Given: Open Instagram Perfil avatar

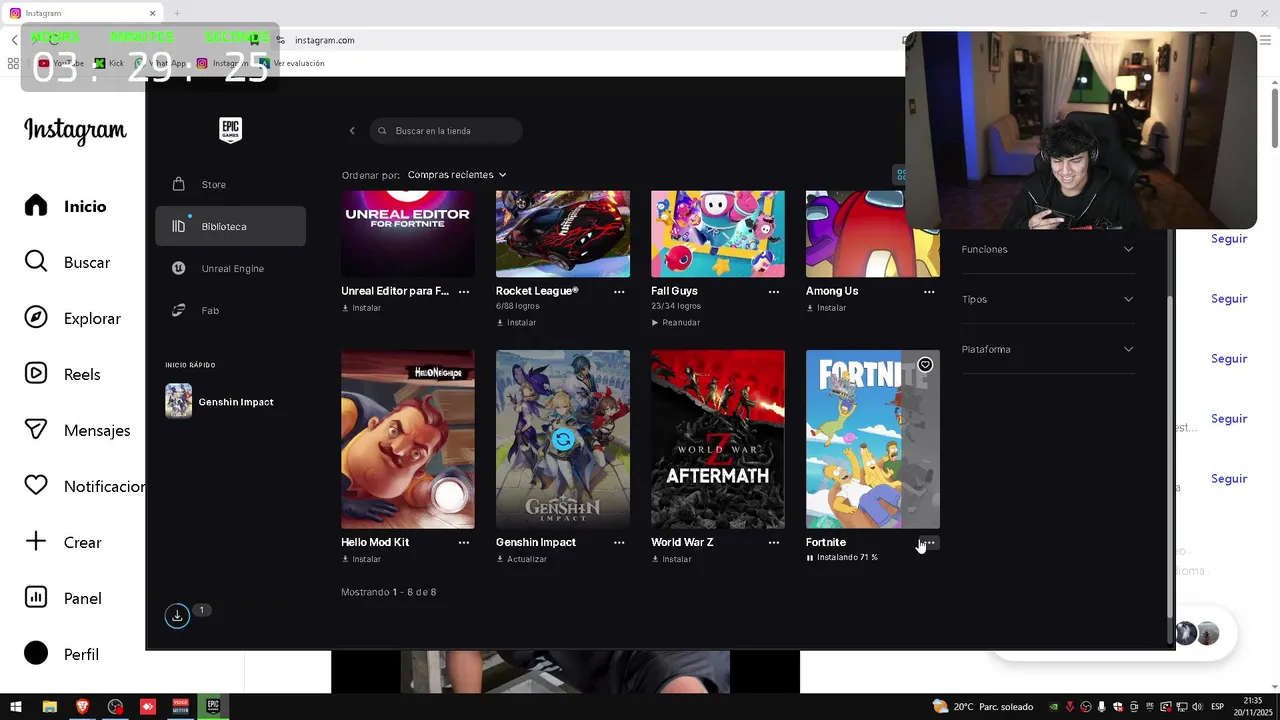Looking at the screenshot, I should tap(36, 654).
